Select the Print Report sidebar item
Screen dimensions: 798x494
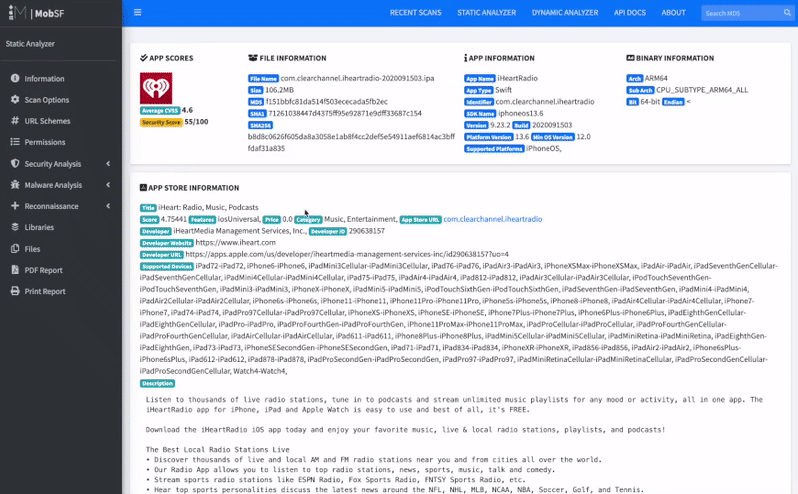pos(61,291)
